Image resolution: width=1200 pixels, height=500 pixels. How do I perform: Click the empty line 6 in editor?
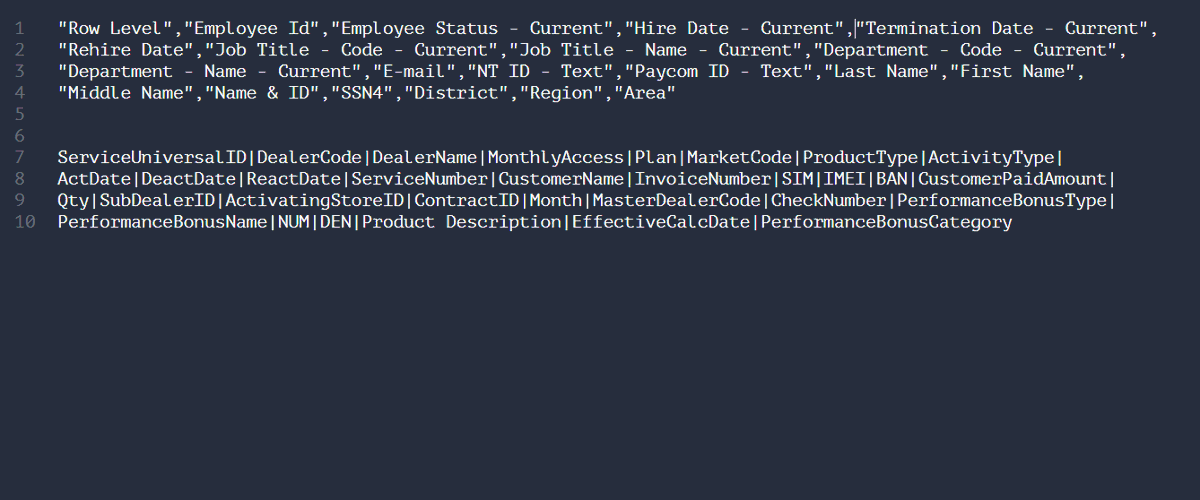pyautogui.click(x=600, y=136)
